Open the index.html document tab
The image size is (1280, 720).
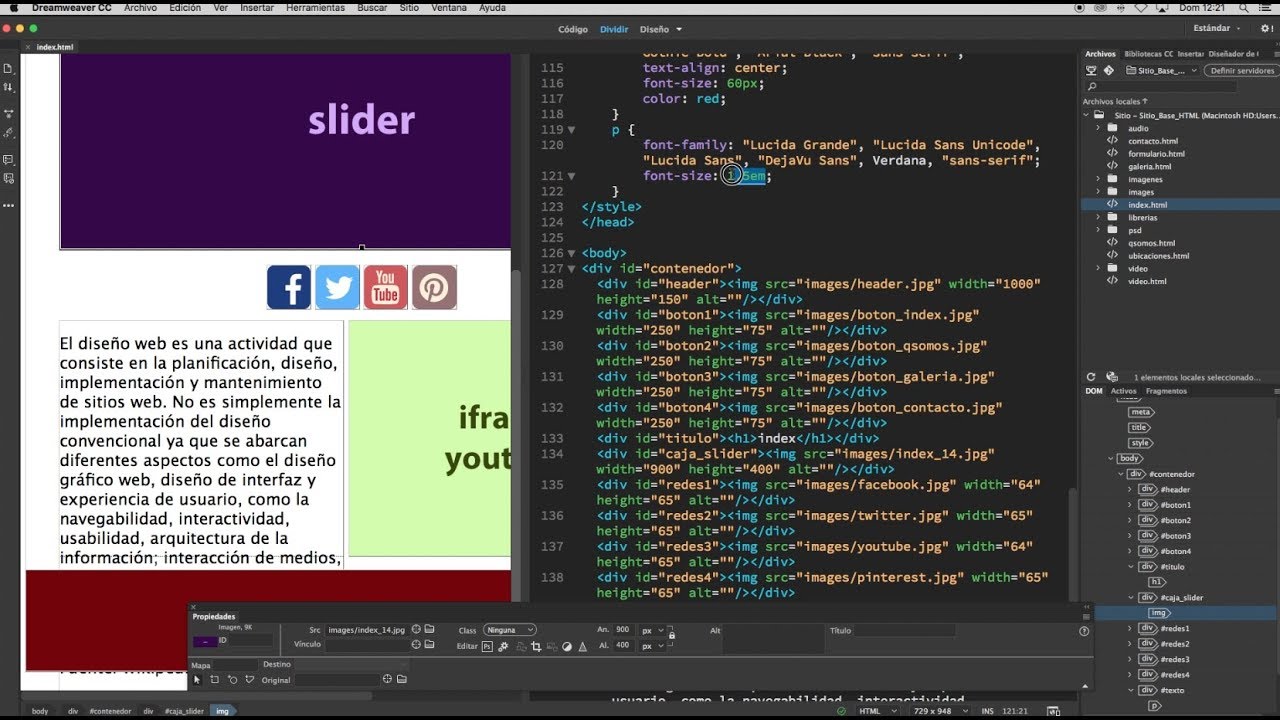tap(54, 47)
